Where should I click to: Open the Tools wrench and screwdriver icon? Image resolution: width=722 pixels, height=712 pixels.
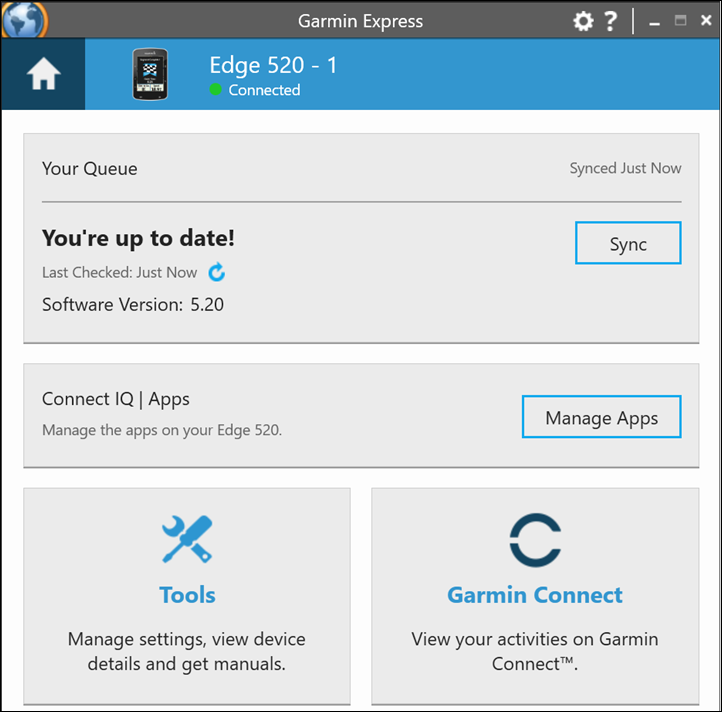pyautogui.click(x=187, y=539)
